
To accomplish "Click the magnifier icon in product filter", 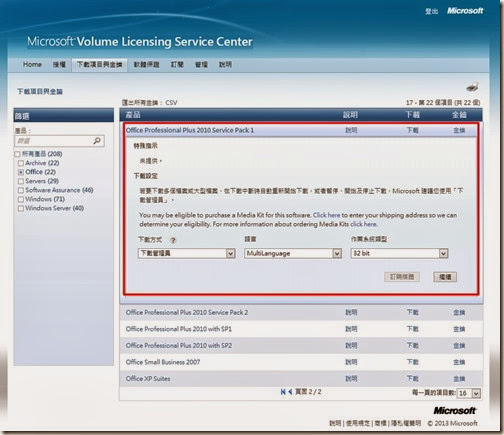I will 97,141.
